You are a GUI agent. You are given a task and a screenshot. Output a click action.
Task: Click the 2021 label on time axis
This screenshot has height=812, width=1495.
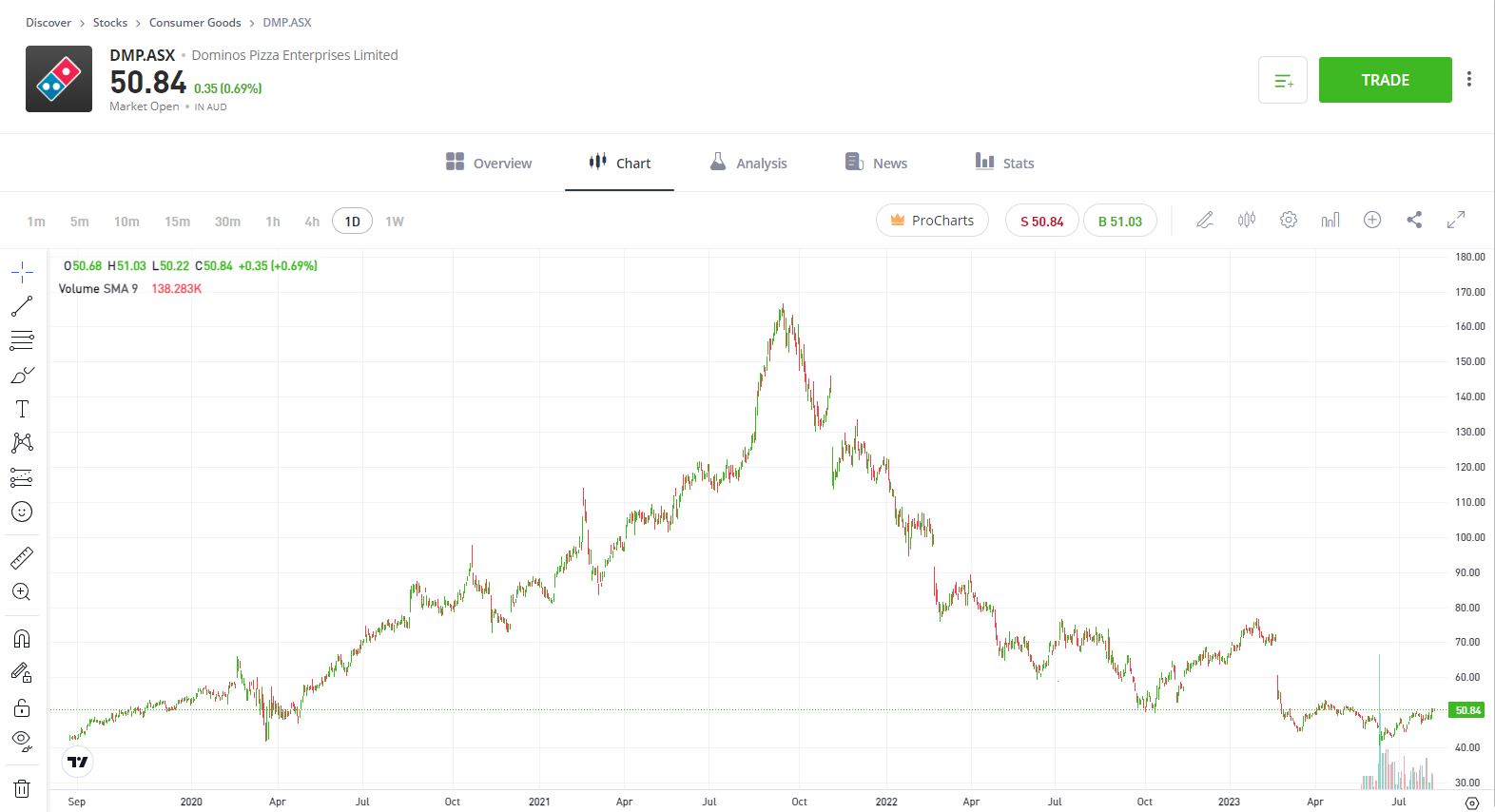[539, 802]
